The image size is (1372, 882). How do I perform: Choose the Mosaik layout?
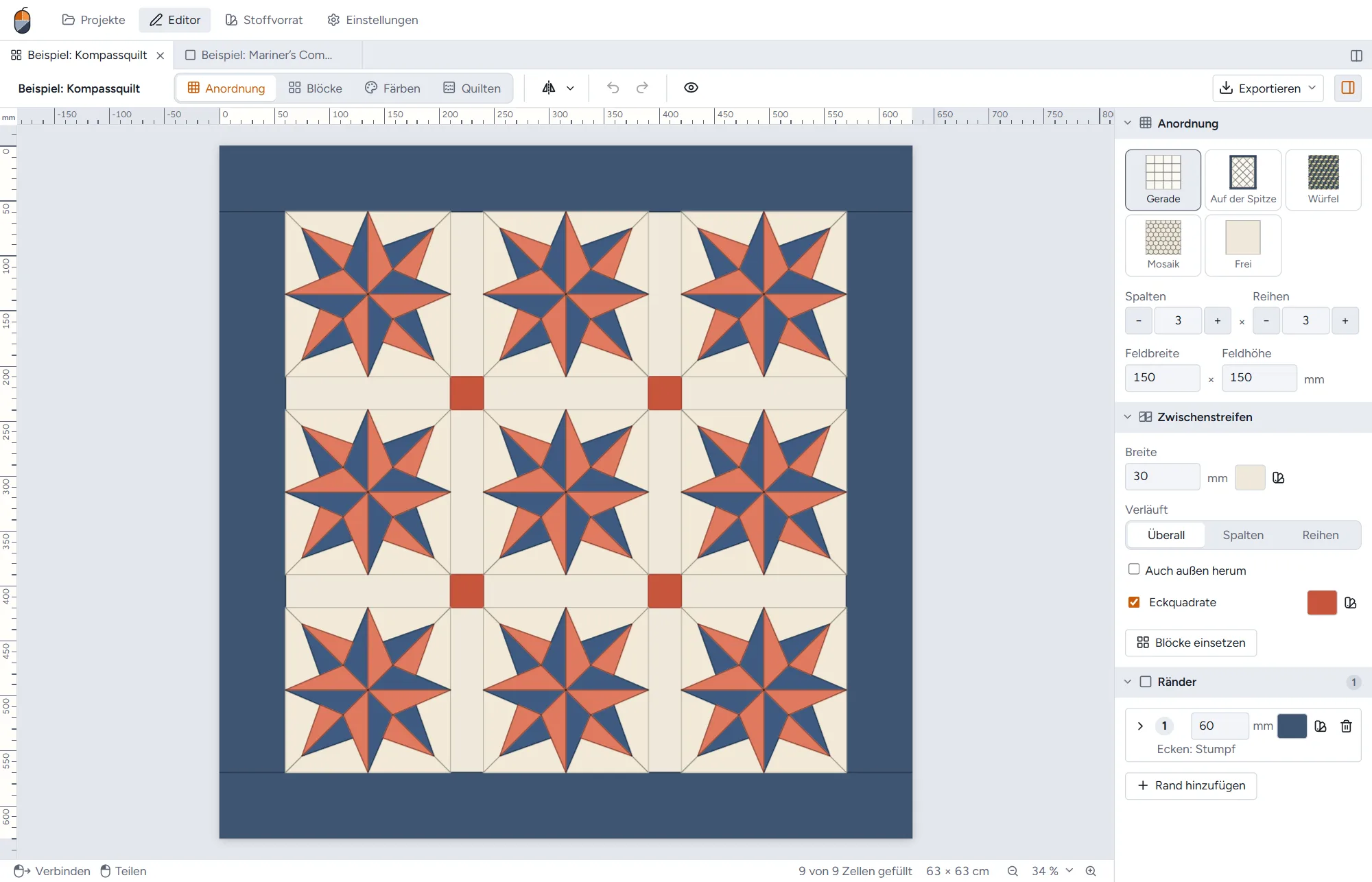(x=1163, y=246)
